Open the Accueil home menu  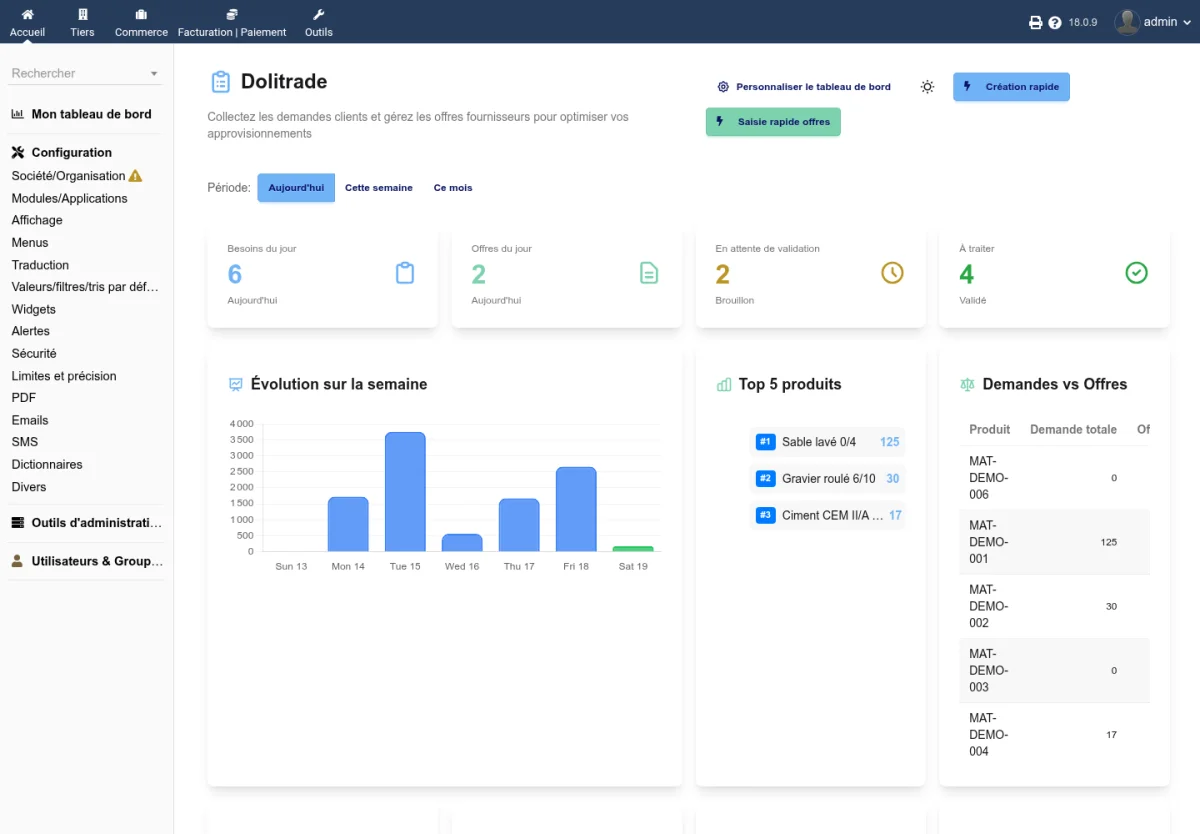pos(27,22)
